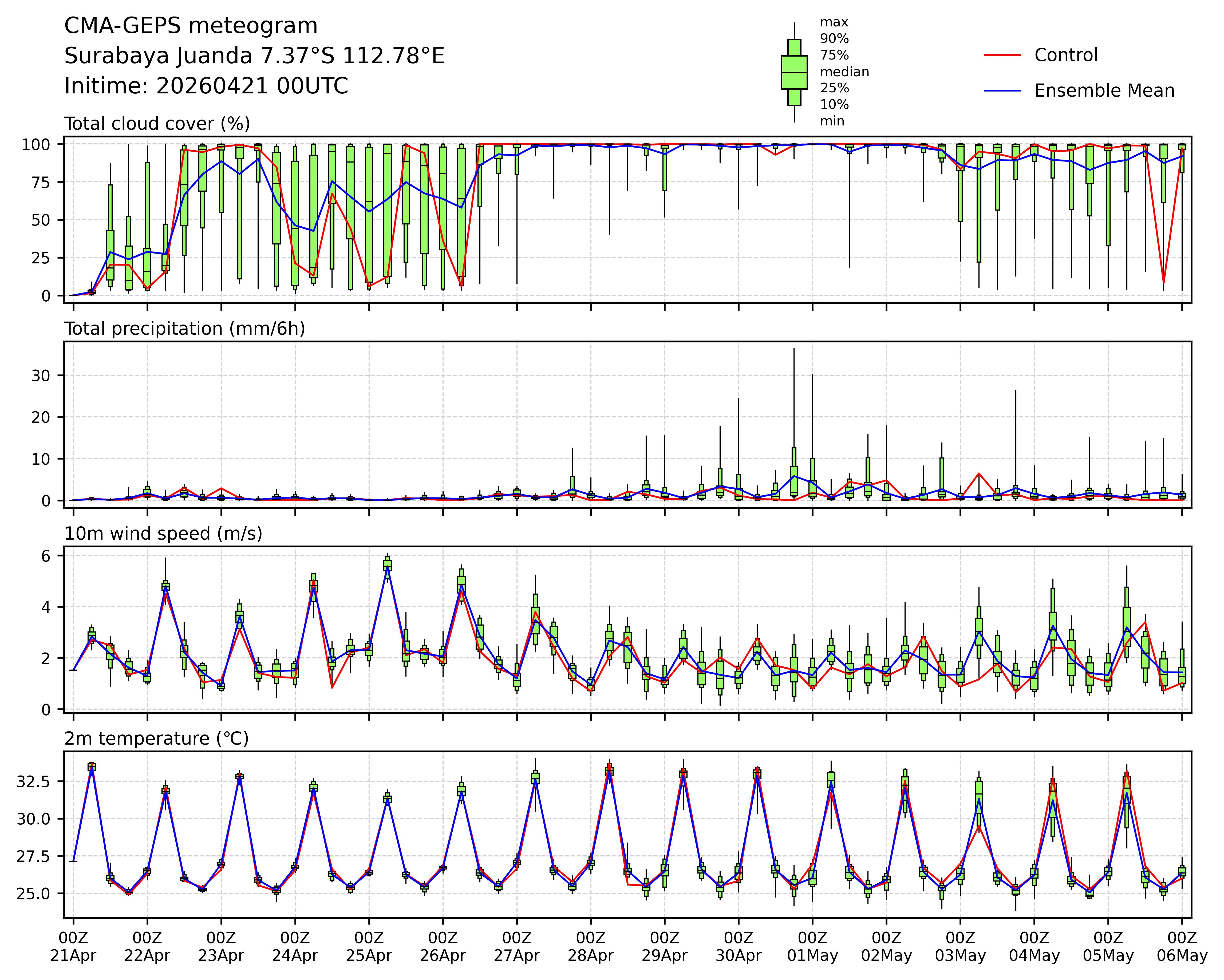
Task: Click the 'Total cloud cover (%)' panel title
Action: pos(157,124)
